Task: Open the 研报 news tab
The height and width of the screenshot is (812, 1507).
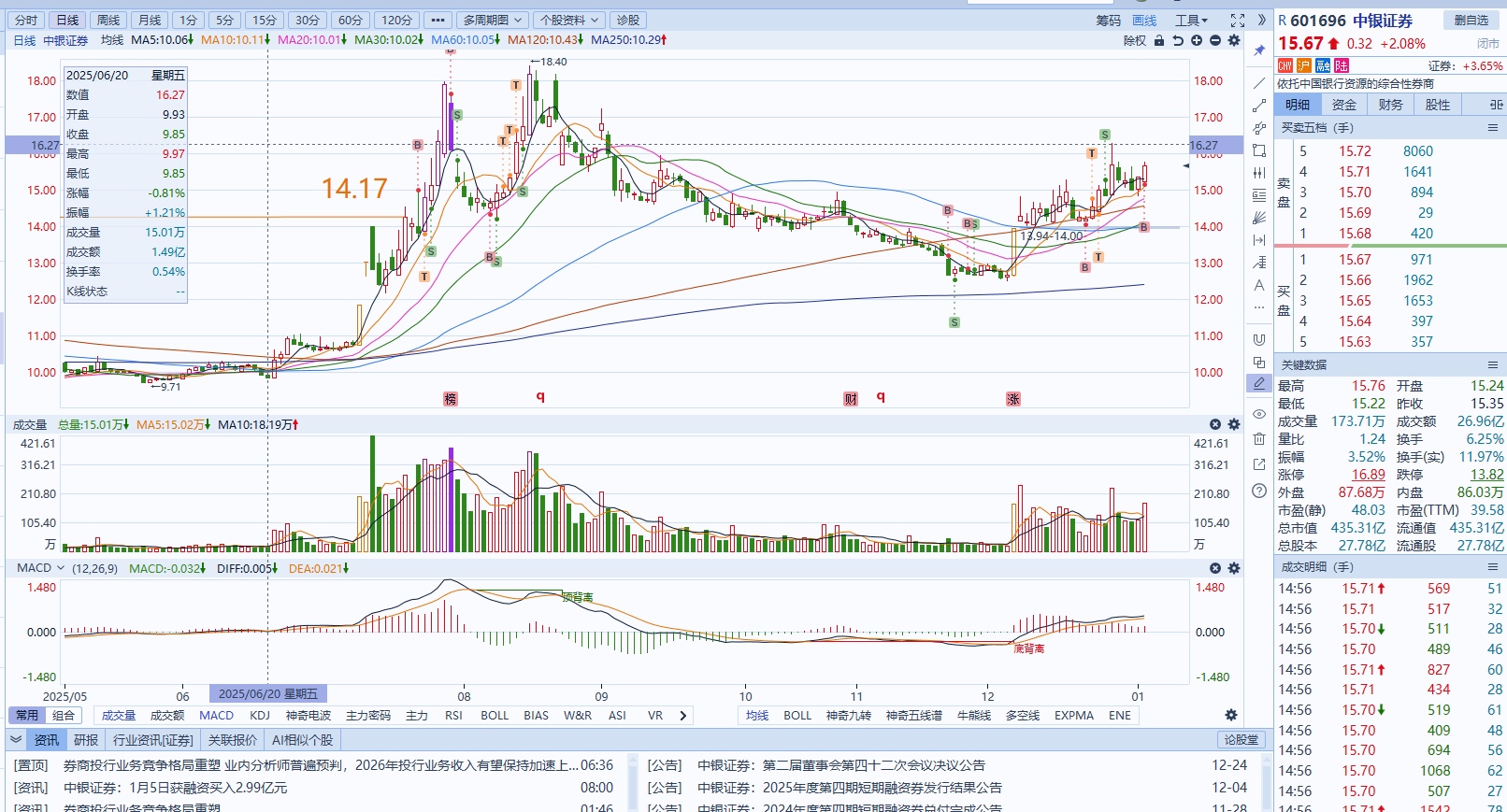Action: tap(86, 739)
